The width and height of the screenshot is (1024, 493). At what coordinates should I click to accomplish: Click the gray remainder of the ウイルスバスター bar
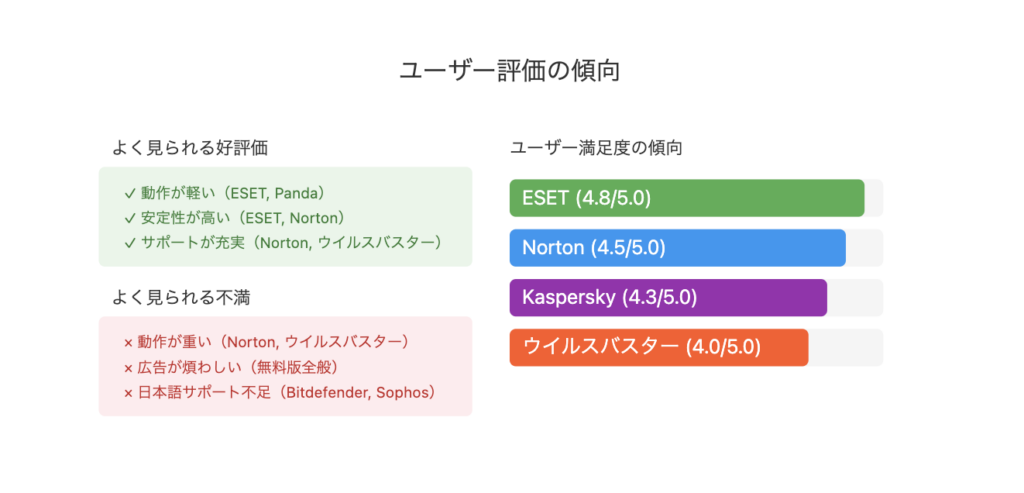tap(846, 347)
